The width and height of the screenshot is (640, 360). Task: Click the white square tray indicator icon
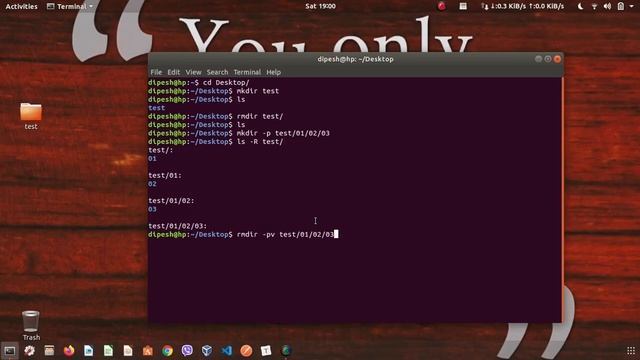tap(463, 6)
